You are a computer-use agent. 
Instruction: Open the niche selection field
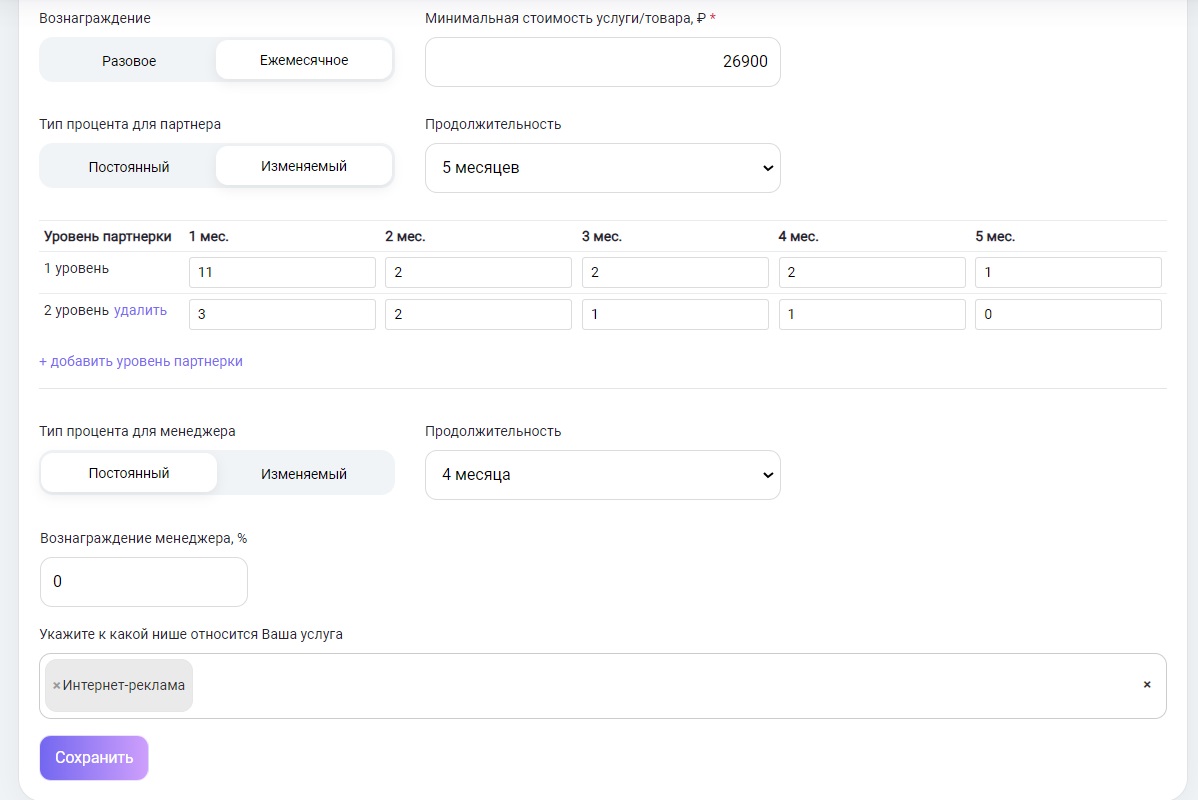[660, 686]
